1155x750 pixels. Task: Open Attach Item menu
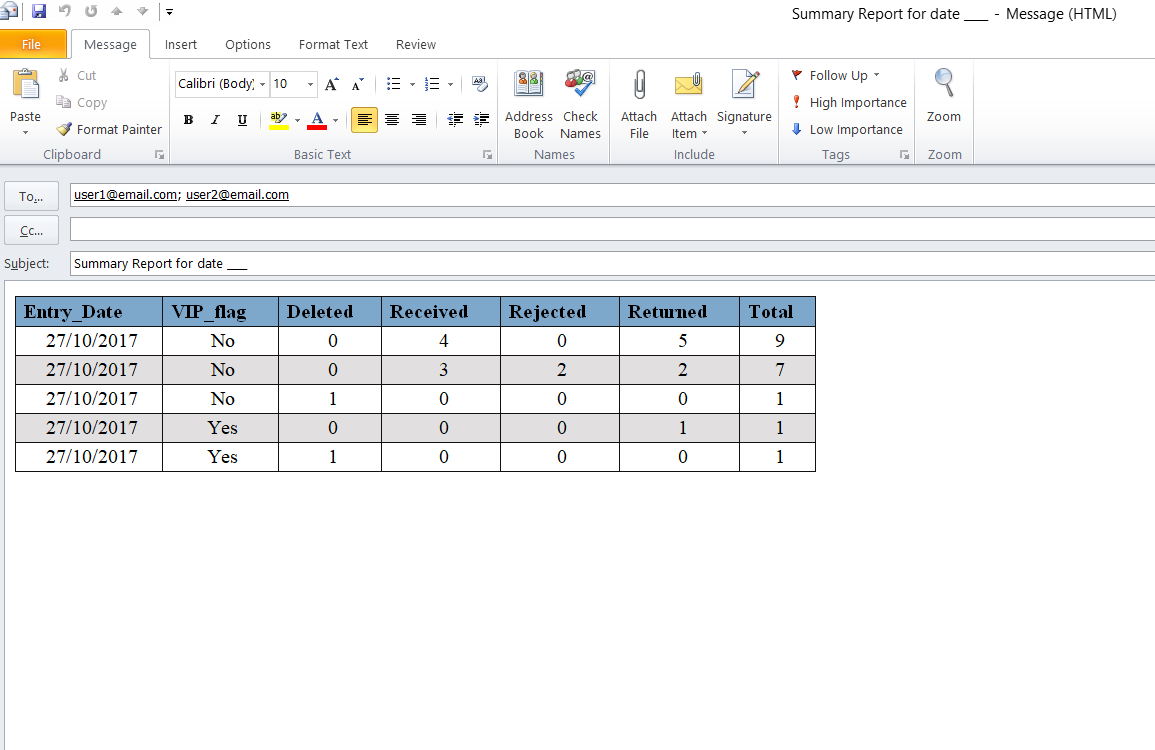[689, 104]
